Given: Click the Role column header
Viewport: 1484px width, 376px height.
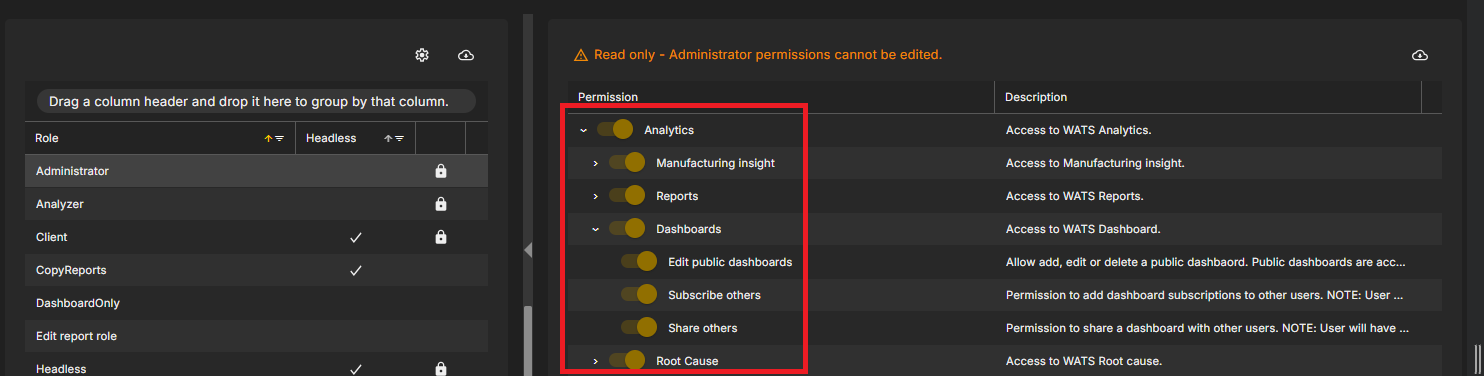Looking at the screenshot, I should (x=160, y=138).
